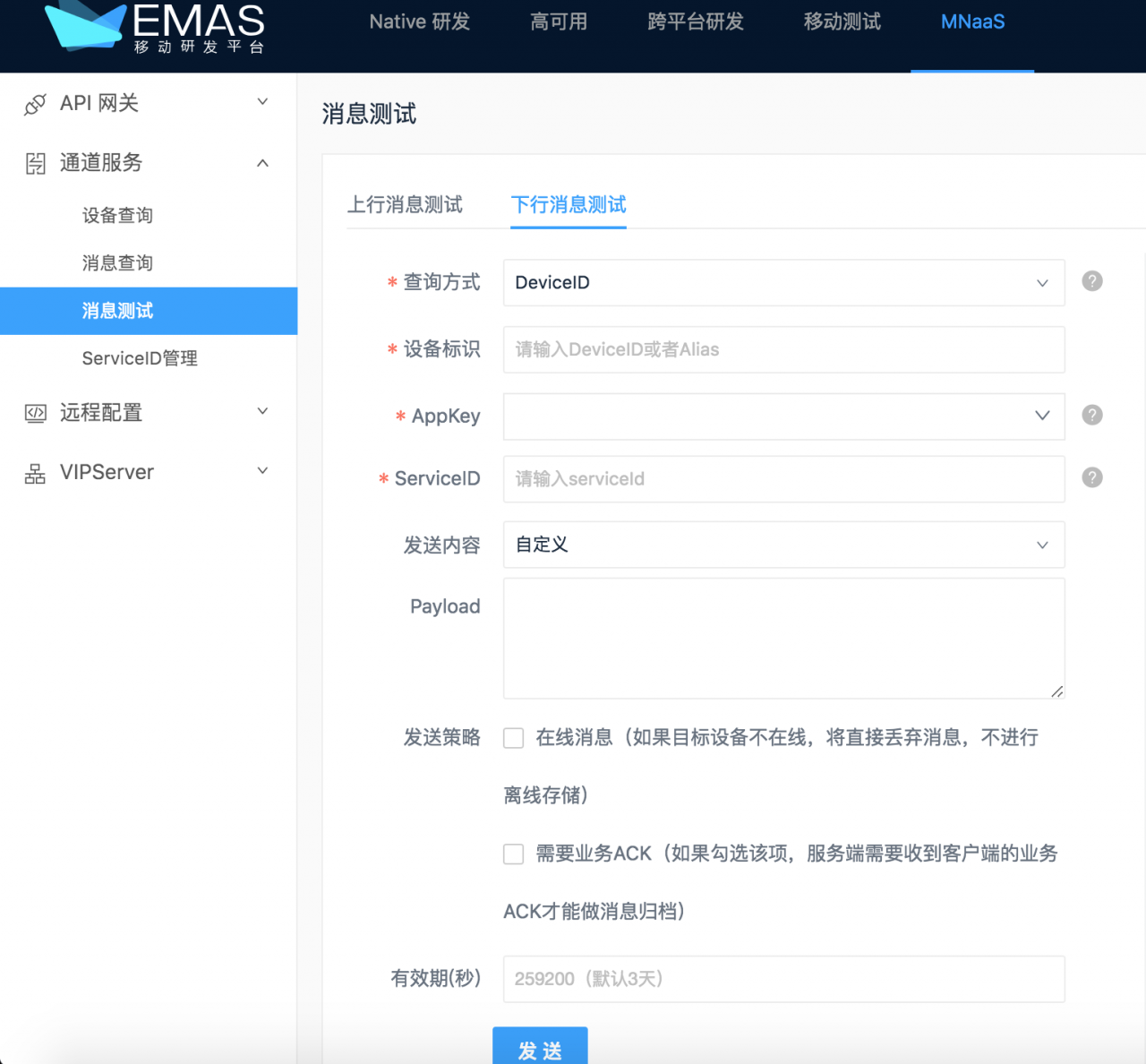This screenshot has width=1146, height=1064.
Task: Open 设备查询 in sidebar
Action: [117, 215]
